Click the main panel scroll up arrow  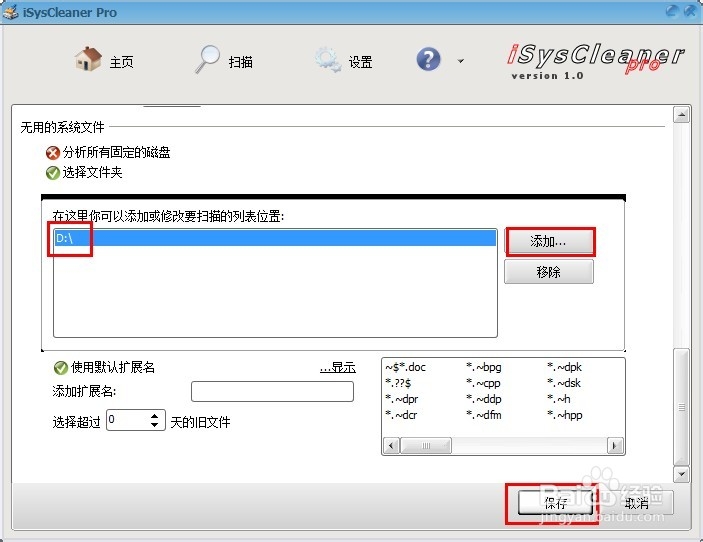pyautogui.click(x=681, y=115)
